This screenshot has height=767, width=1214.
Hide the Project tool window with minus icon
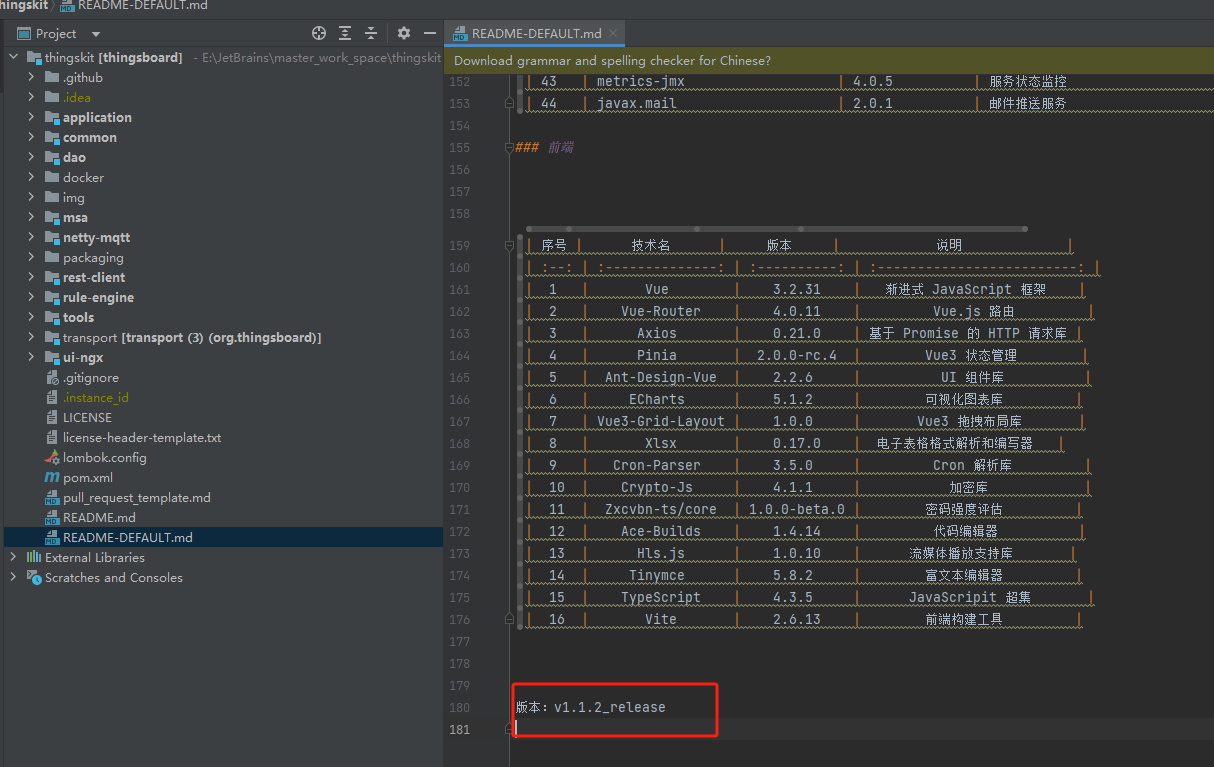[x=430, y=33]
